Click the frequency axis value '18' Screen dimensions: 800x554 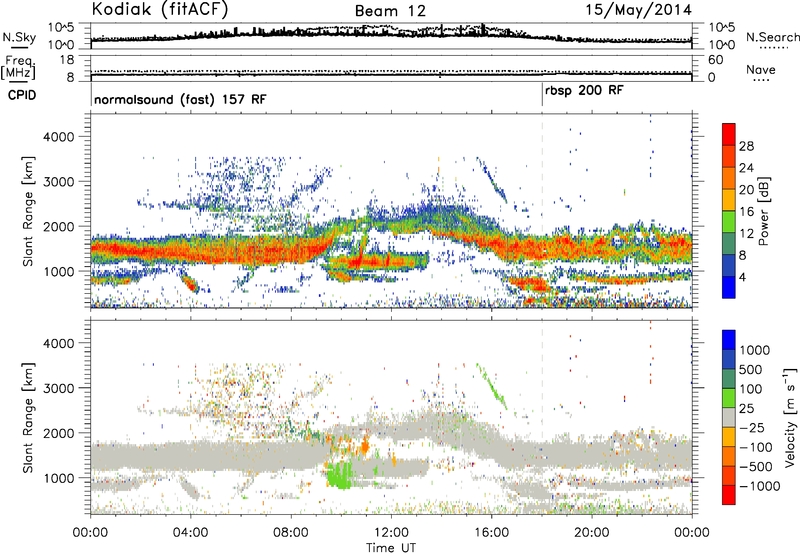coord(67,60)
